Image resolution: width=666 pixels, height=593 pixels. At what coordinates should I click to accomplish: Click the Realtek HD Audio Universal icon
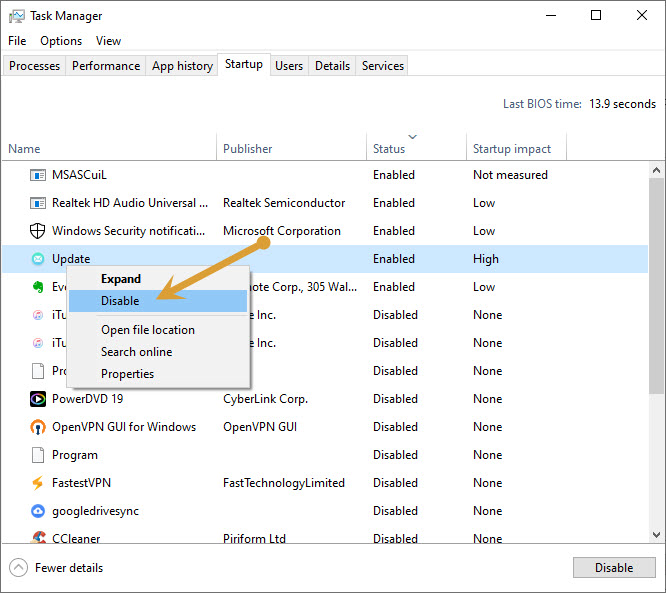pos(38,203)
